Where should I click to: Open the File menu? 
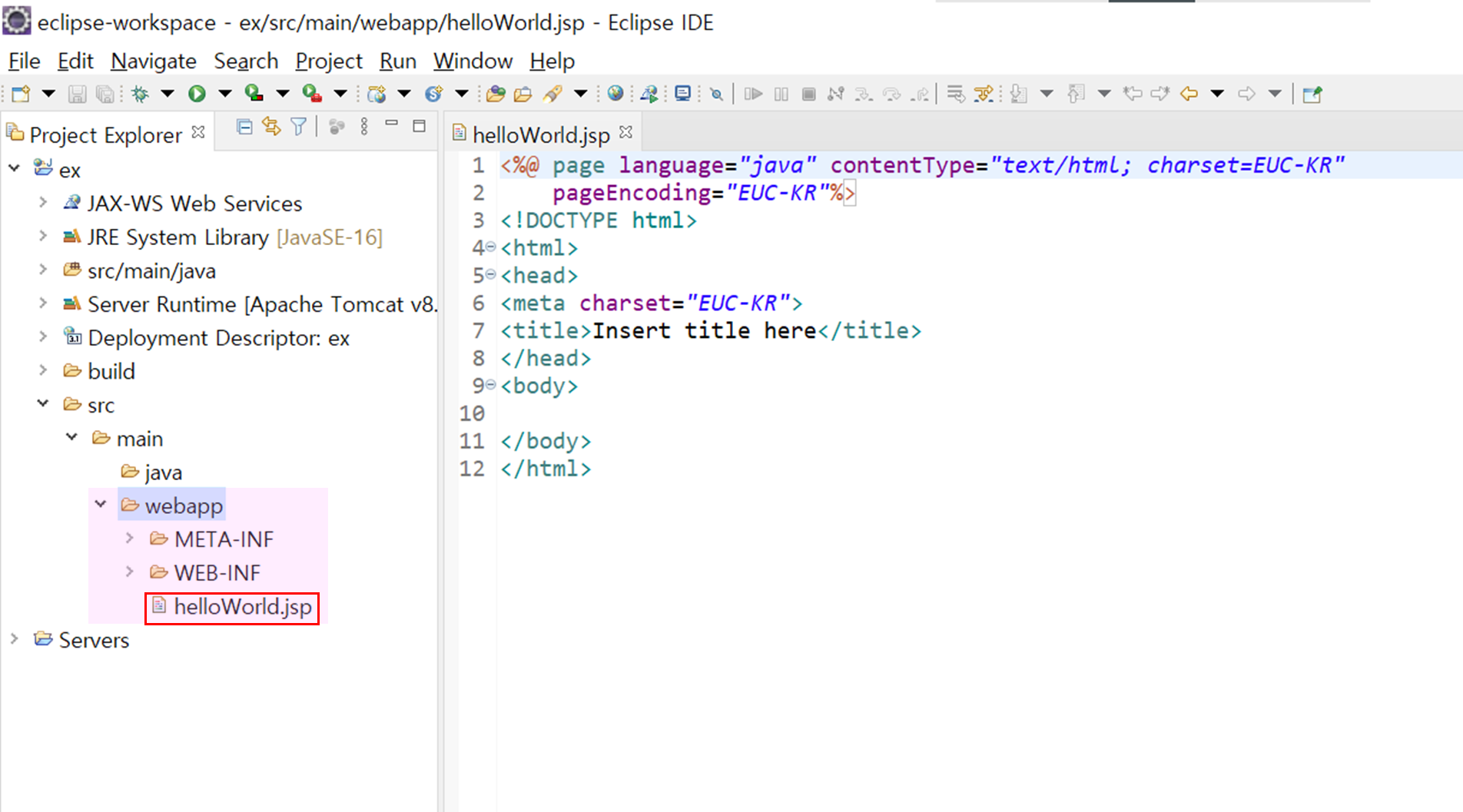24,61
